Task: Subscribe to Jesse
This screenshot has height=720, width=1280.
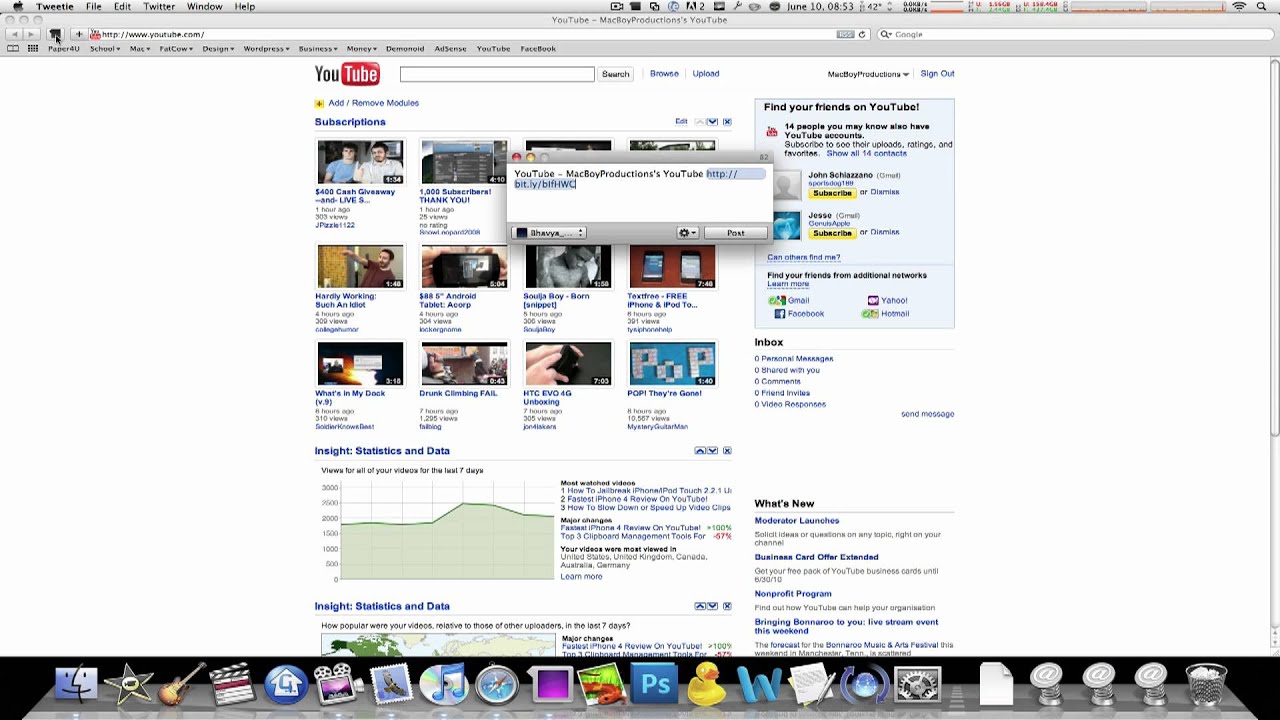Action: click(x=832, y=233)
